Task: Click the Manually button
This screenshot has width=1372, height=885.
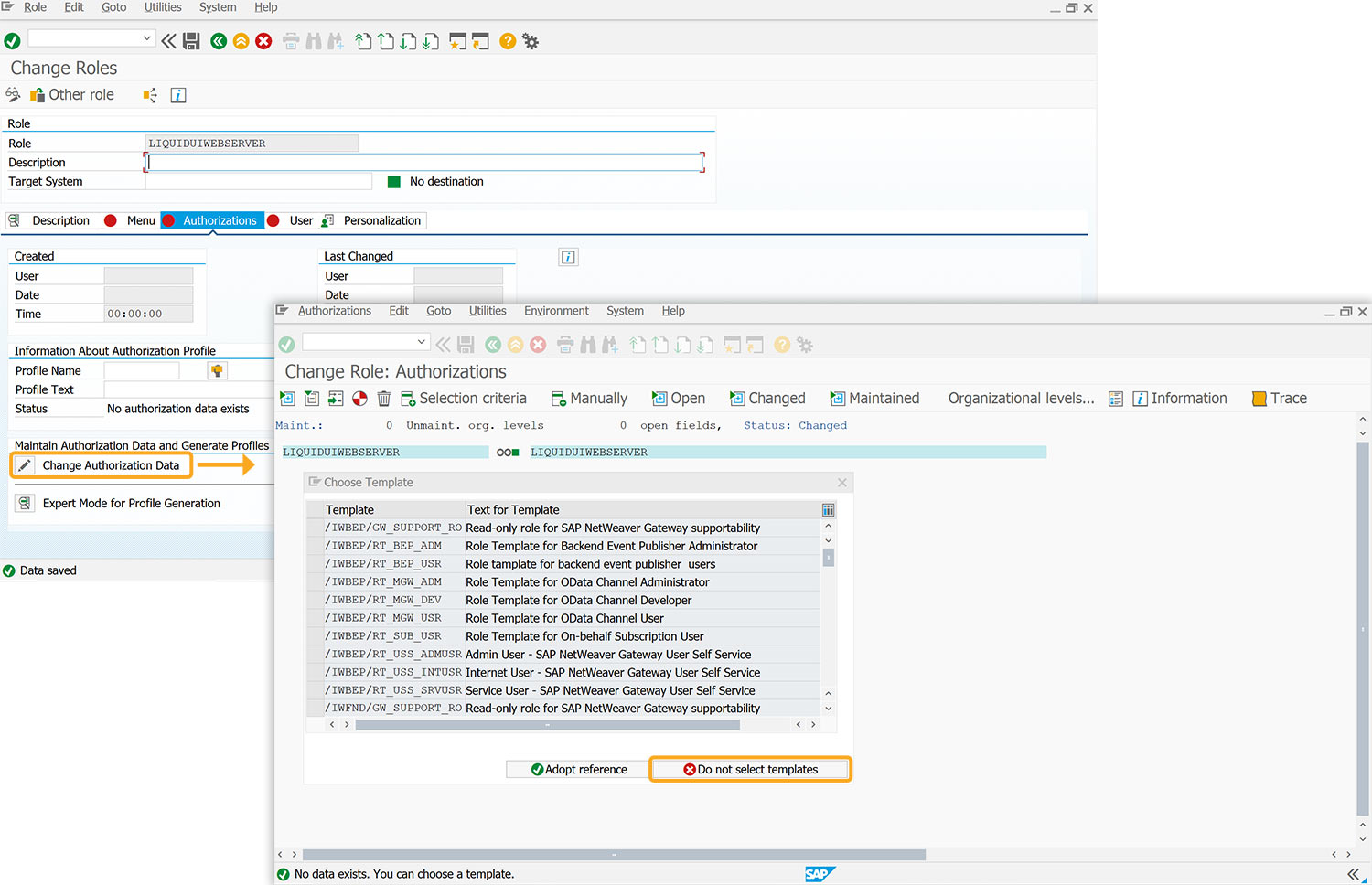Action: (589, 399)
